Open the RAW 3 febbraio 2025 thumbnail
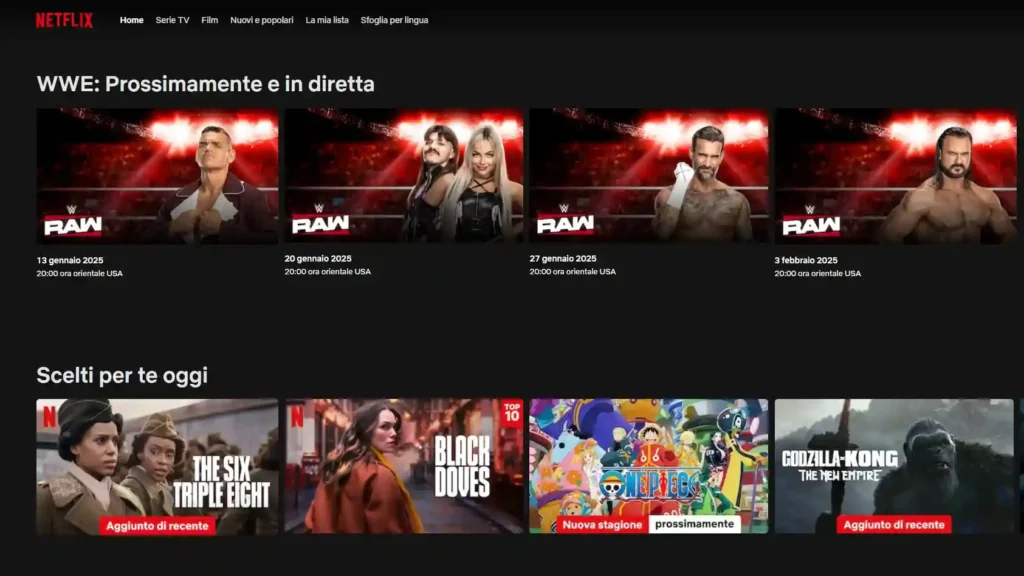Image resolution: width=1024 pixels, height=576 pixels. coord(895,176)
